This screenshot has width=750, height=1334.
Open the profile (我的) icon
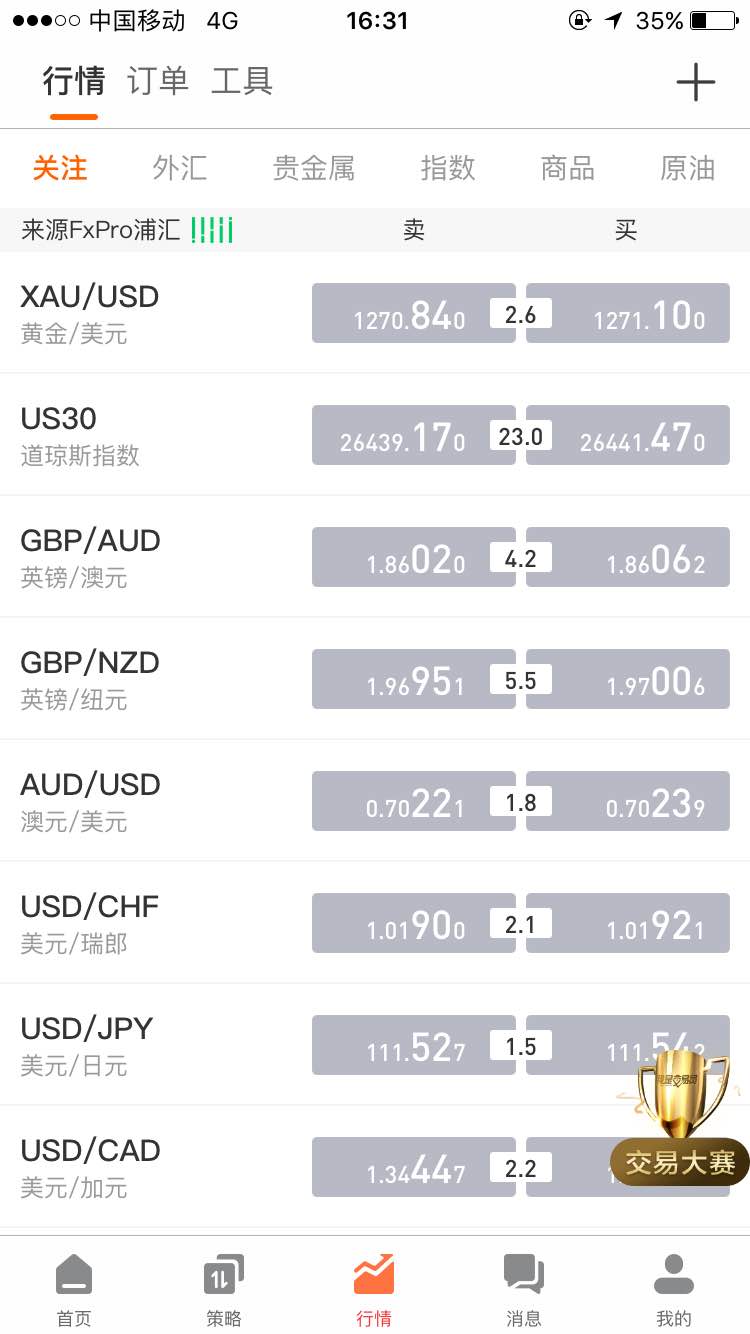[x=674, y=1275]
